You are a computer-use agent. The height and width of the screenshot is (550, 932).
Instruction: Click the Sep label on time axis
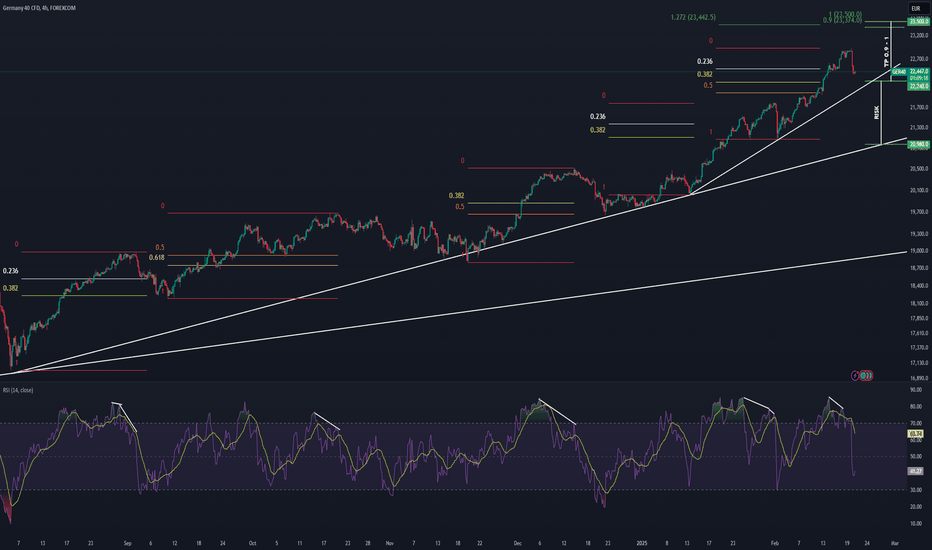click(127, 543)
